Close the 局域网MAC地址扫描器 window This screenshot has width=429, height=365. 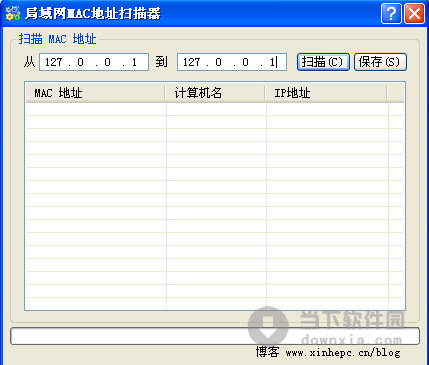click(414, 14)
